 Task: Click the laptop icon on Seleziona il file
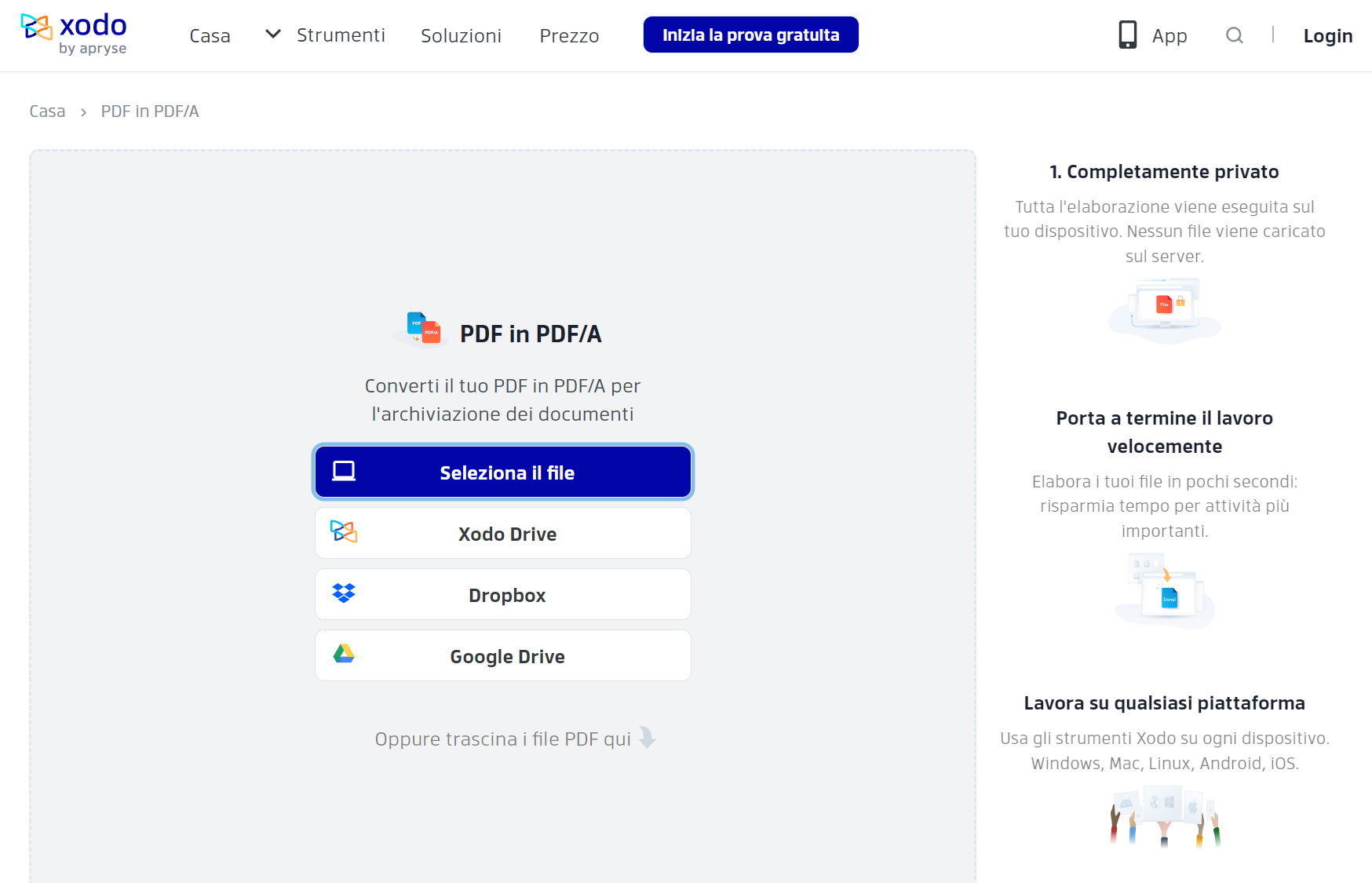343,471
